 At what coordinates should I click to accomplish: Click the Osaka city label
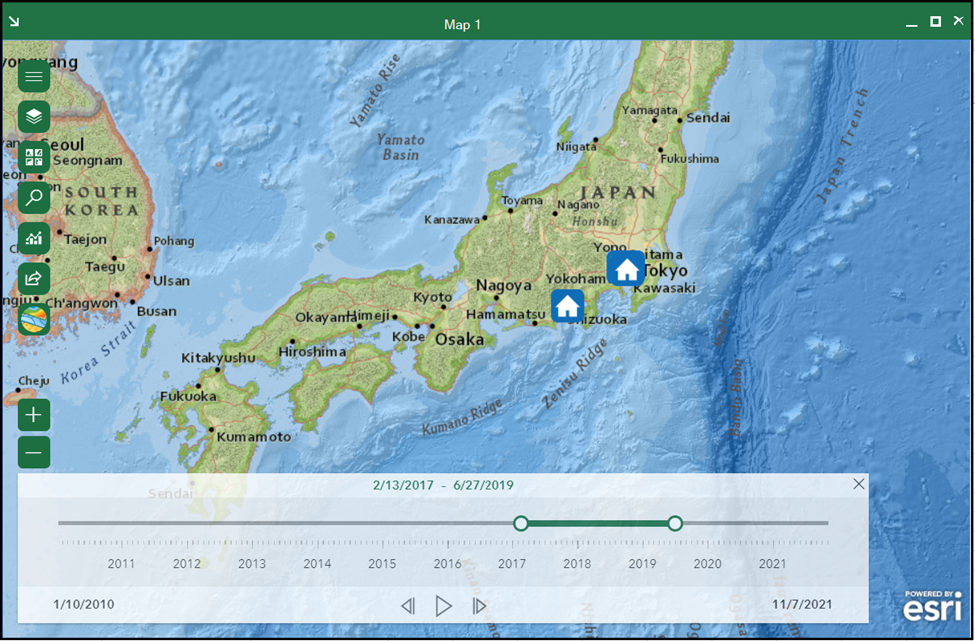[x=460, y=339]
